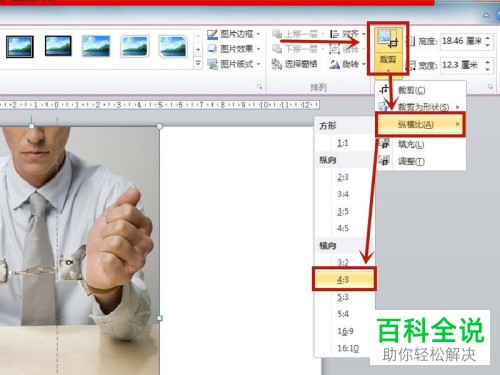
Task: Select the 4:5 portrait aspect ratio
Action: 345,229
